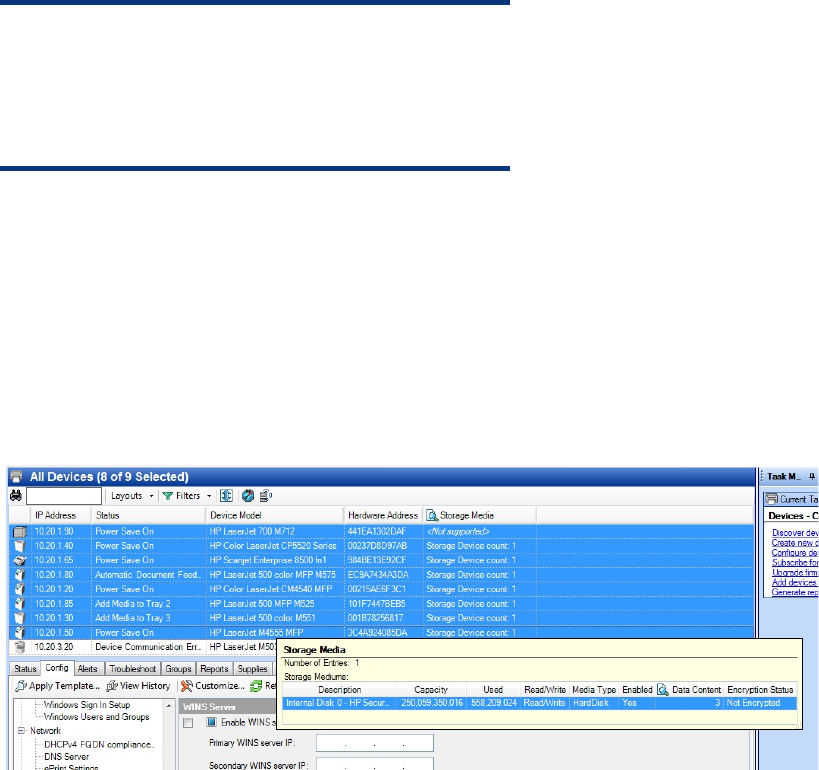Viewport: 819px width, 770px height.
Task: Click 'Add Media to Tray 3' status
Action: click(x=148, y=618)
